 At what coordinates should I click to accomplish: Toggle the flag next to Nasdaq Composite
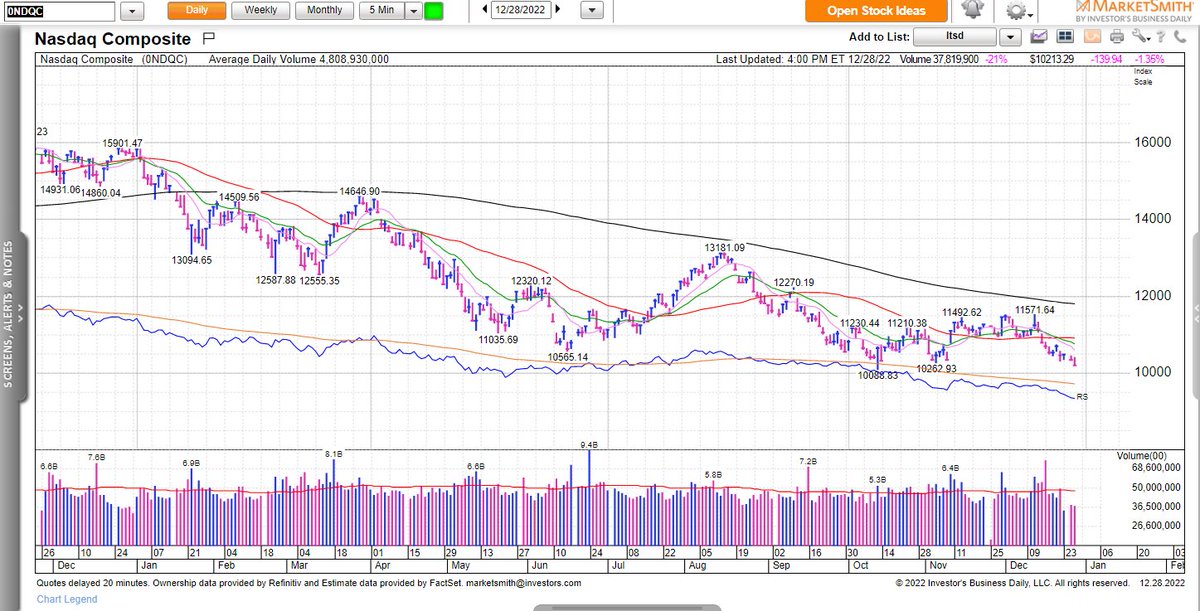(209, 39)
